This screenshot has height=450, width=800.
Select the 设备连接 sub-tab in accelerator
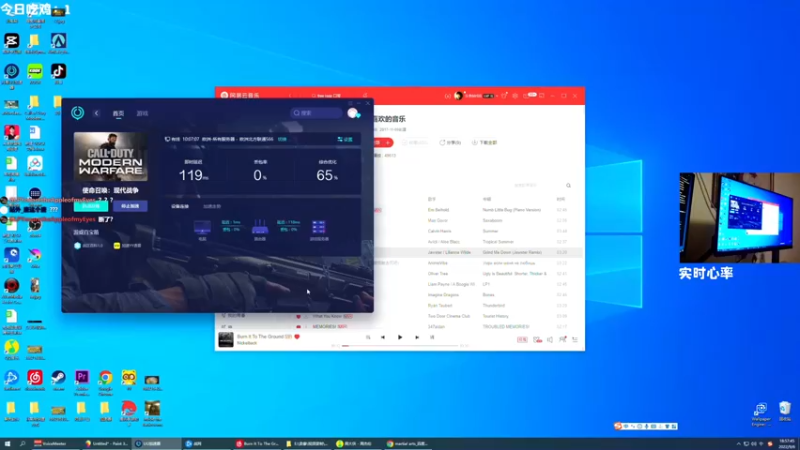pos(180,207)
